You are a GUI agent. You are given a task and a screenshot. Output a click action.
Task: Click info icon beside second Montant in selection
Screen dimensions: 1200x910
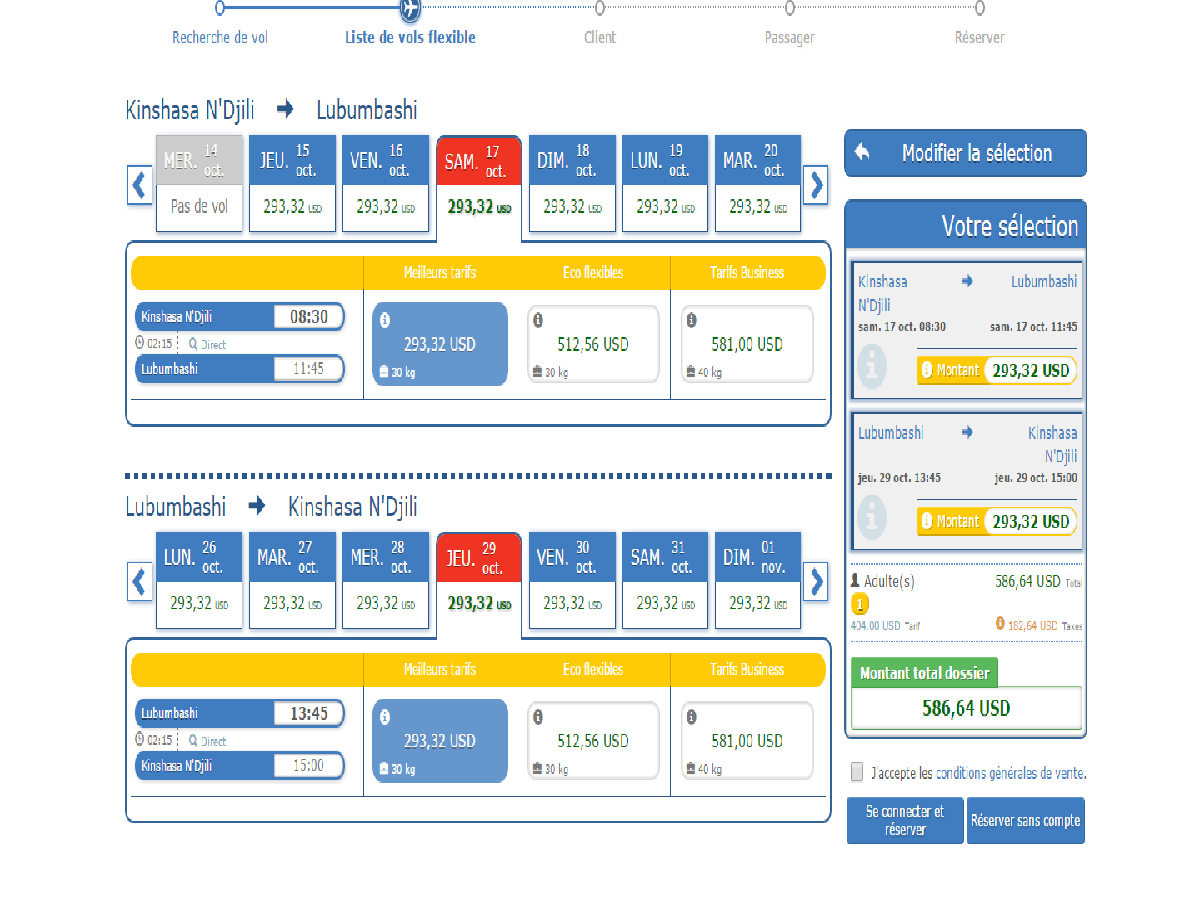tap(926, 521)
